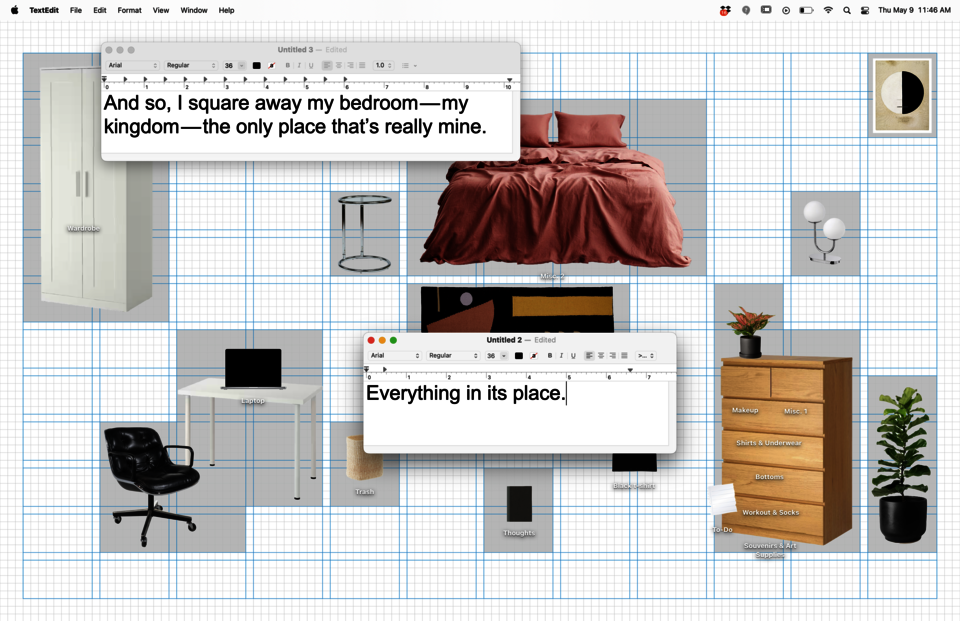Open the Help menu
This screenshot has height=621, width=960.
227,10
